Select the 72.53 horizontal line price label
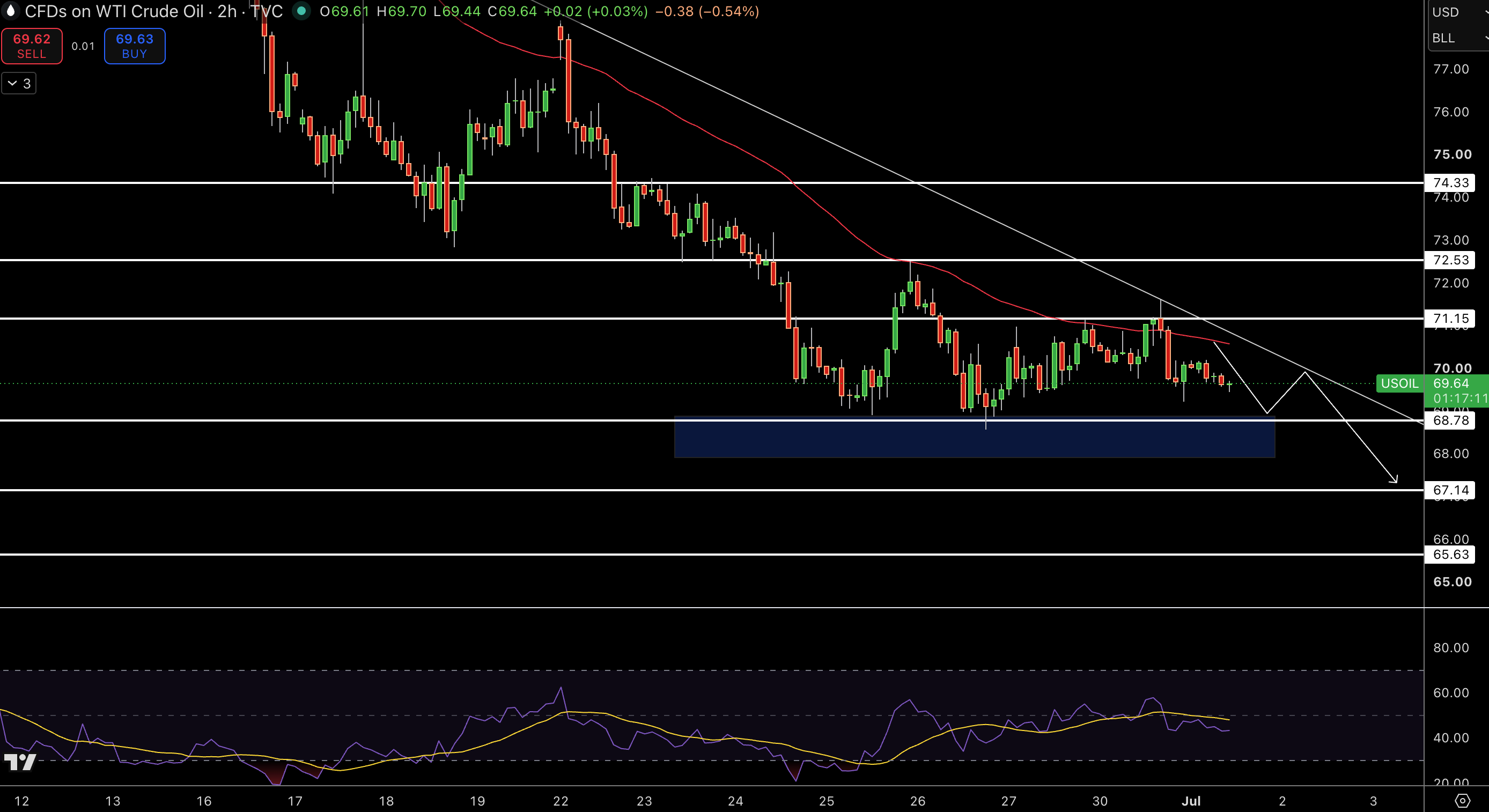This screenshot has width=1489, height=812. point(1450,260)
